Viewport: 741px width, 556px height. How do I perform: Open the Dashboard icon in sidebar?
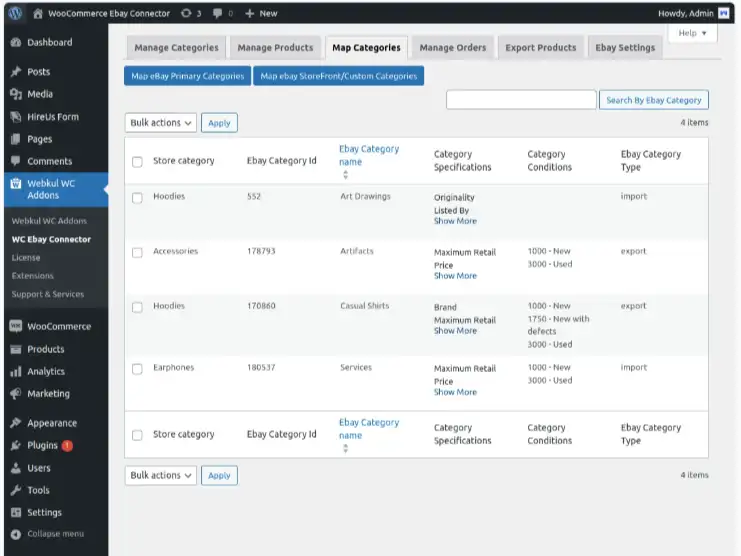click(x=15, y=43)
